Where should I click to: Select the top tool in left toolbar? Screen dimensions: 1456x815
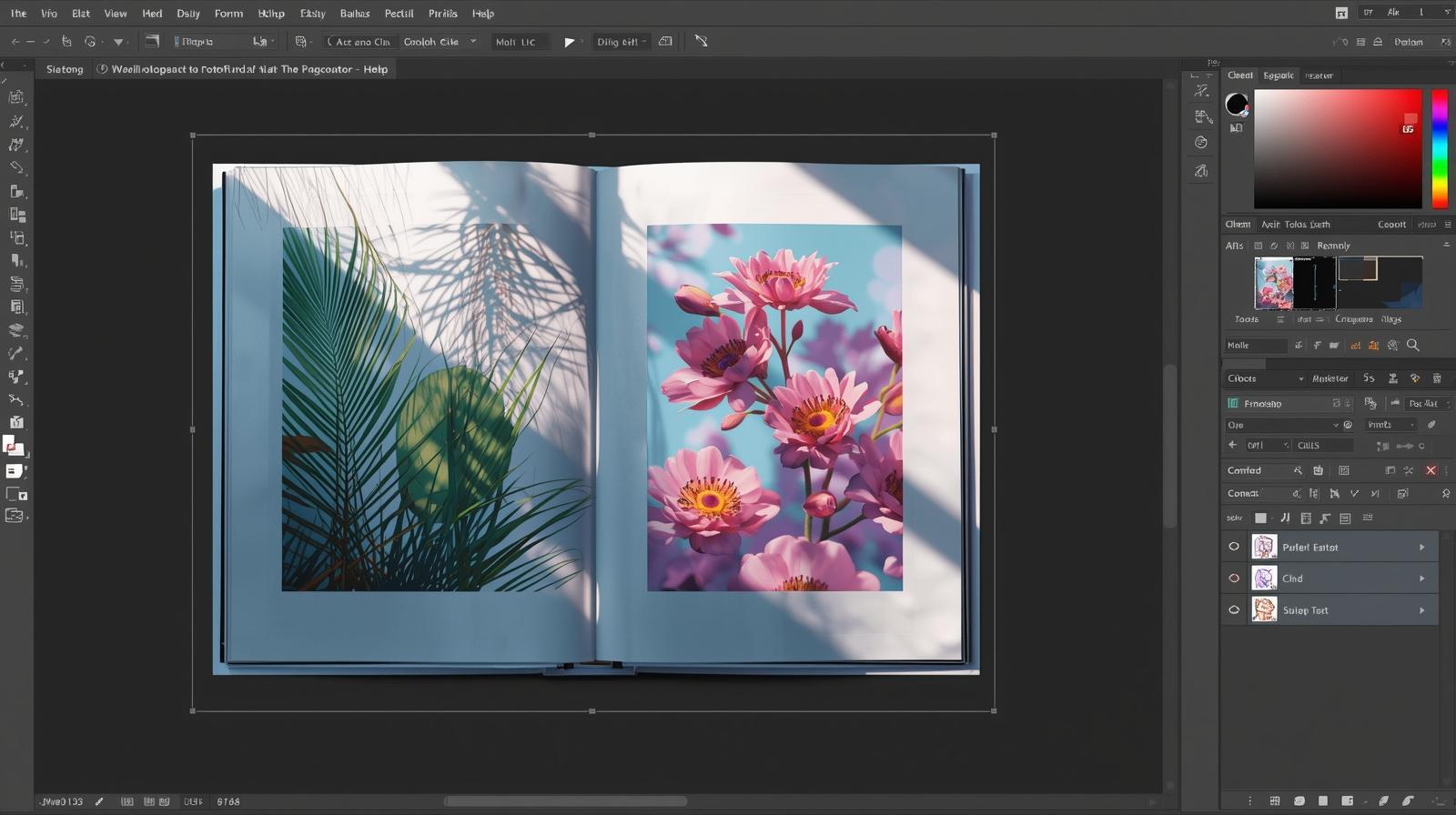click(x=16, y=97)
